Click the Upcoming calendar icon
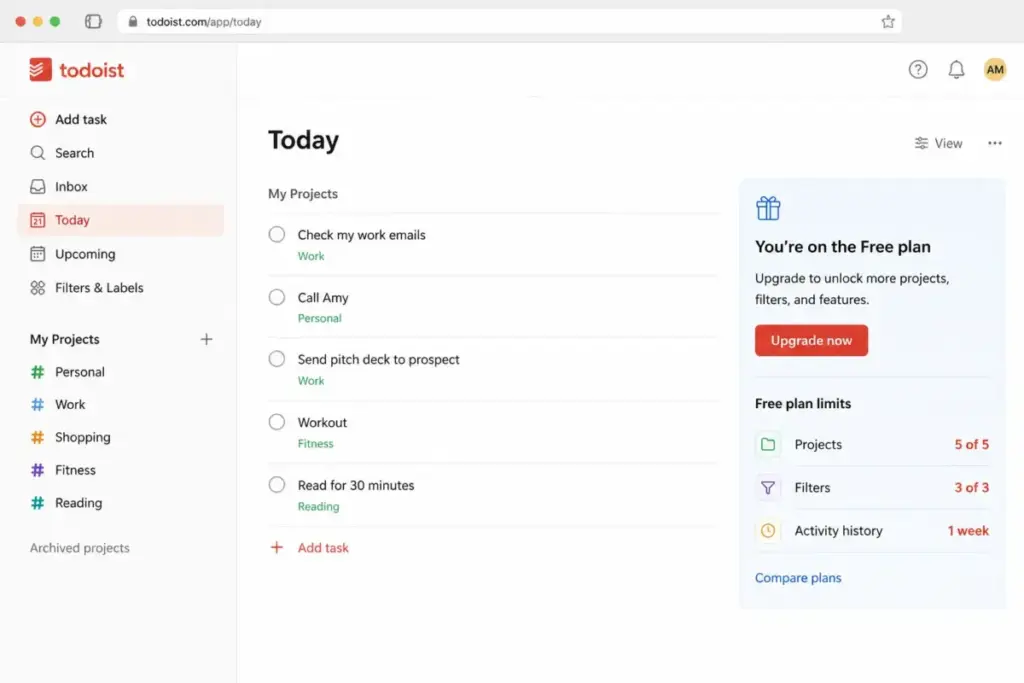The height and width of the screenshot is (683, 1024). [x=38, y=254]
